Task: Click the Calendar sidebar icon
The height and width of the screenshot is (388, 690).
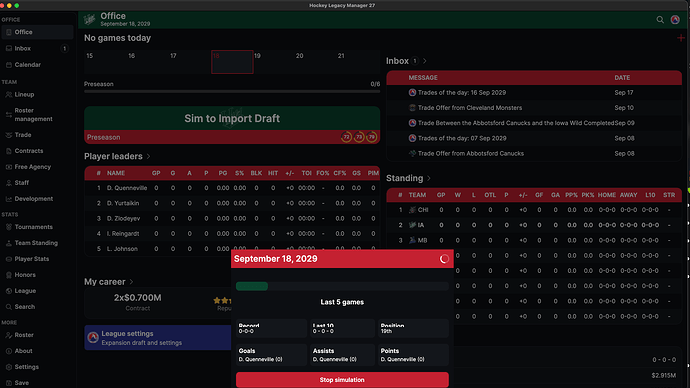Action: [9, 65]
